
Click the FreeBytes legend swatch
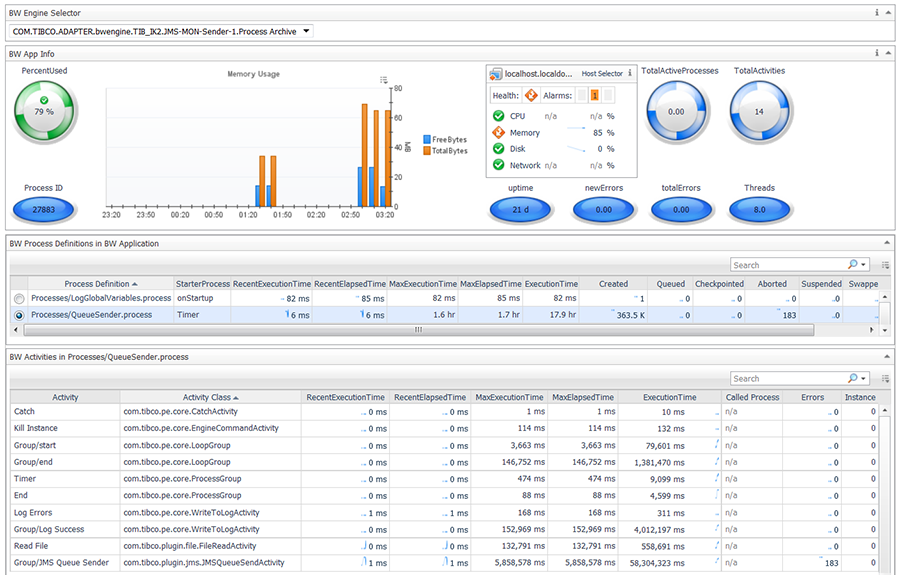[x=427, y=139]
